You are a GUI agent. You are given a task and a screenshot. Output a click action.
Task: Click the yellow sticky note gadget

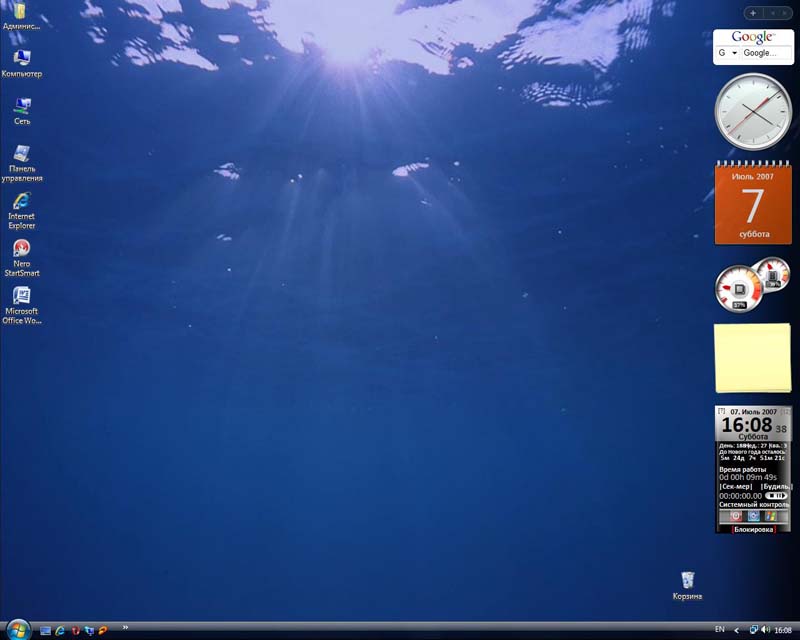click(752, 358)
